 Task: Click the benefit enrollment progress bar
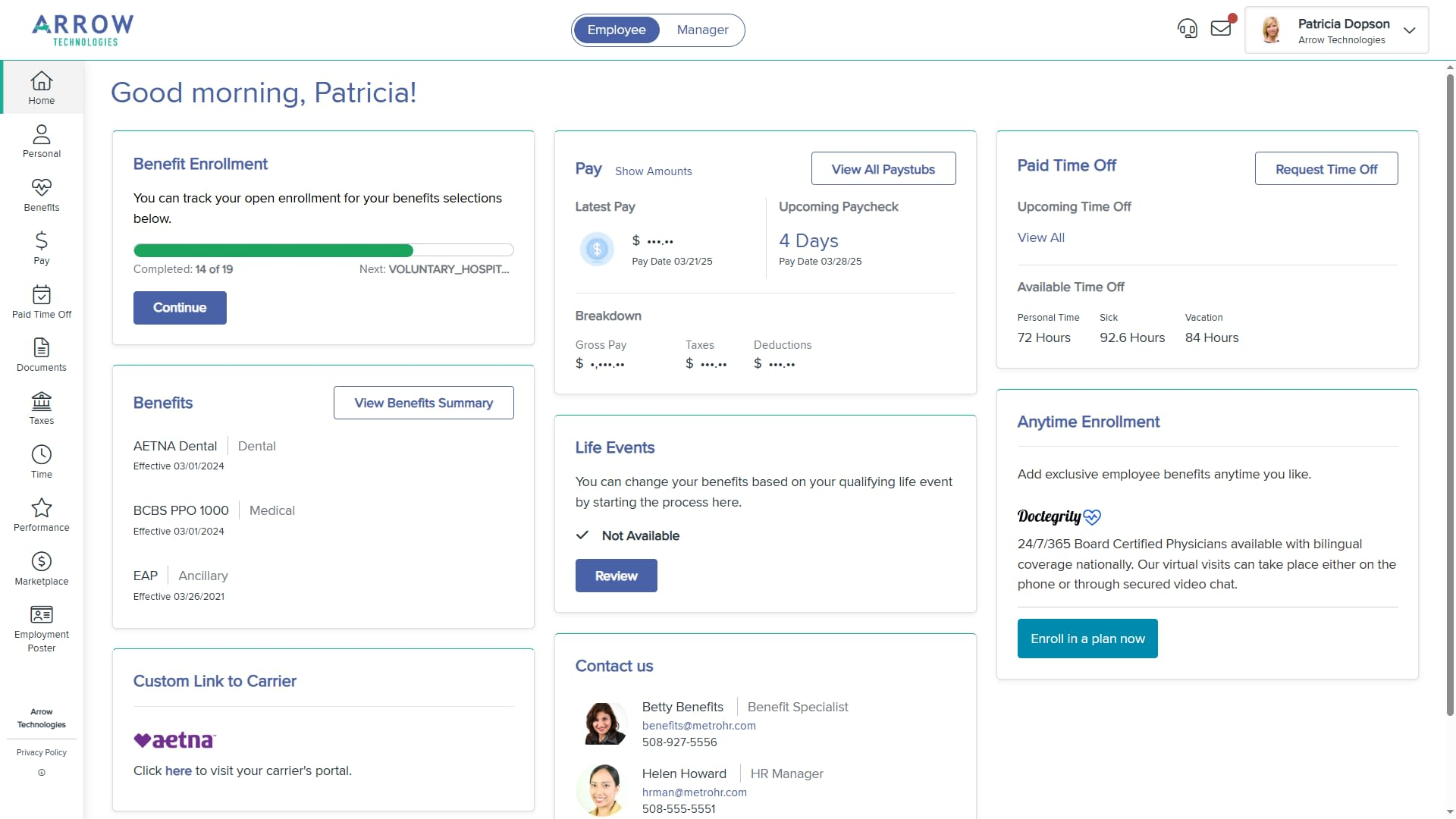click(323, 250)
